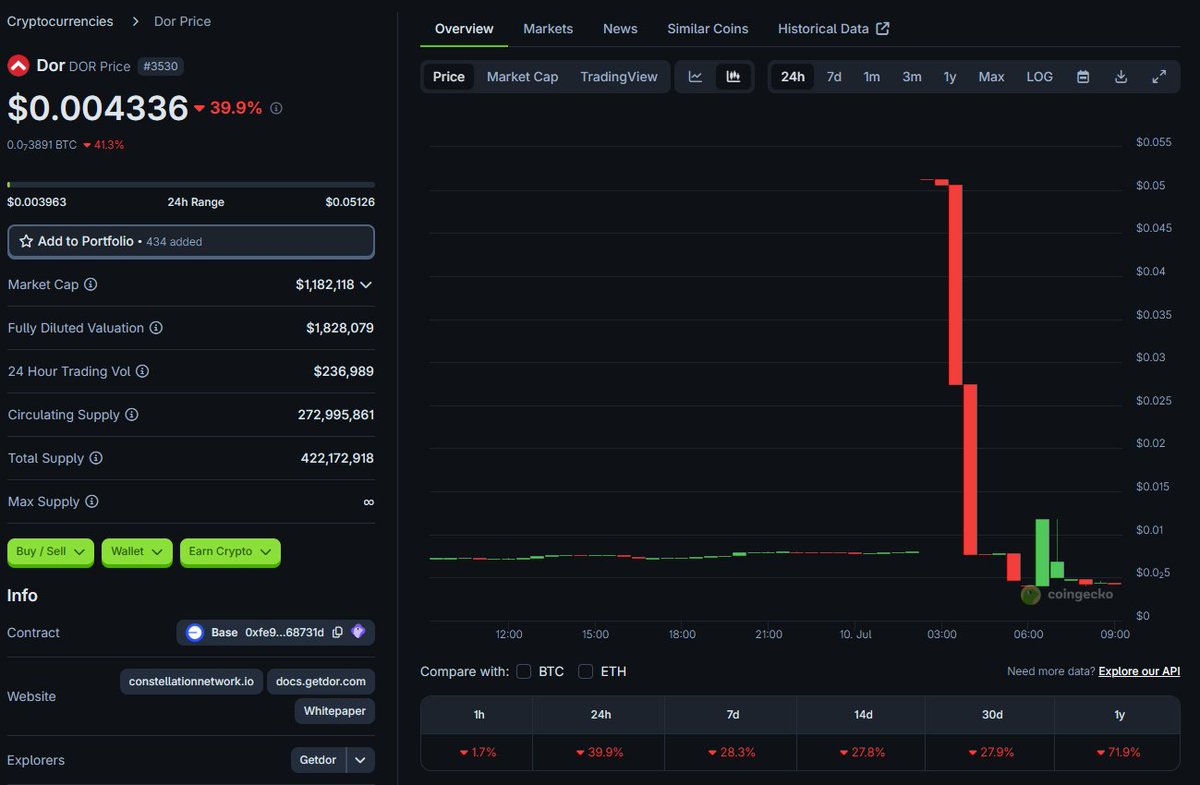Select 1y chart timeframe
Image resolution: width=1200 pixels, height=785 pixels.
(x=950, y=77)
